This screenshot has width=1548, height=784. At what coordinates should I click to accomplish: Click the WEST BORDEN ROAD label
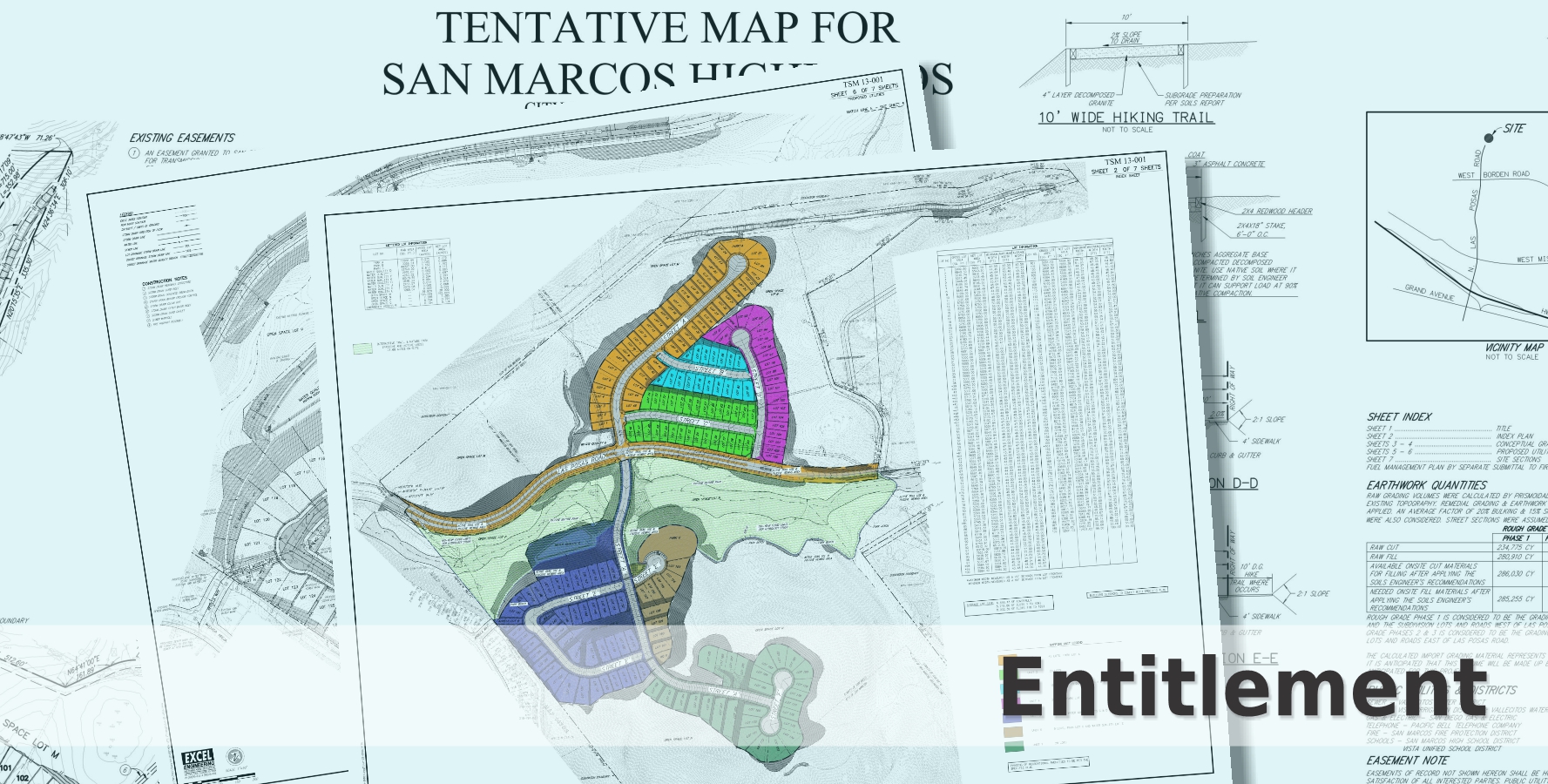(x=1493, y=174)
